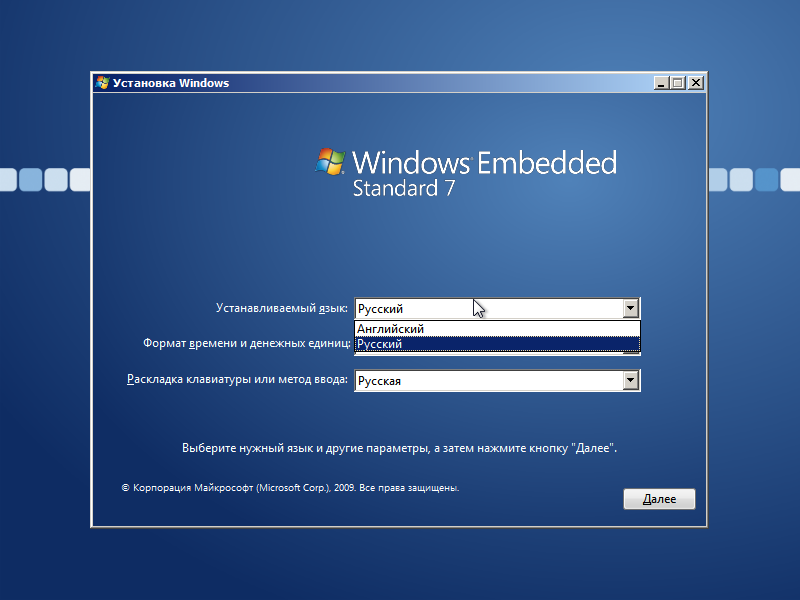Click the Microsoft copyright notice text
The height and width of the screenshot is (600, 800).
[290, 488]
